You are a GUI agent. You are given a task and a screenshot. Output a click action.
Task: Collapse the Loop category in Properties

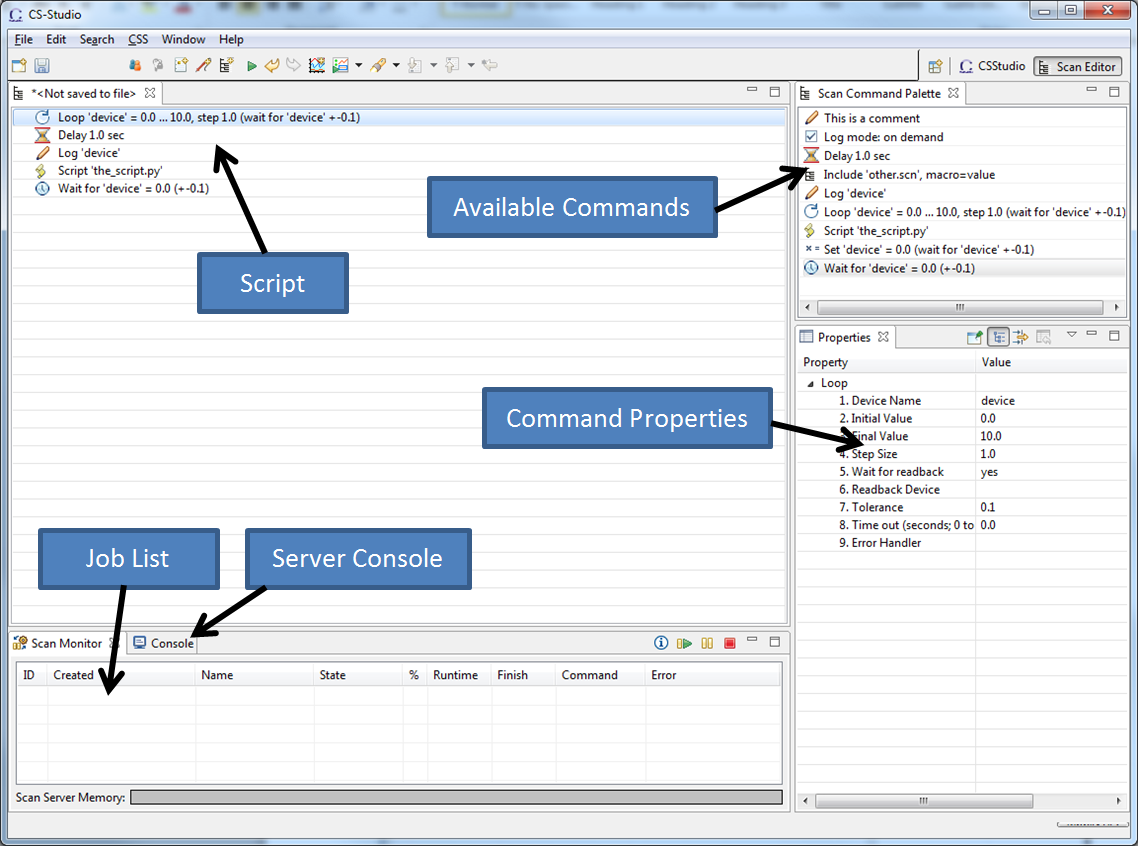(810, 383)
